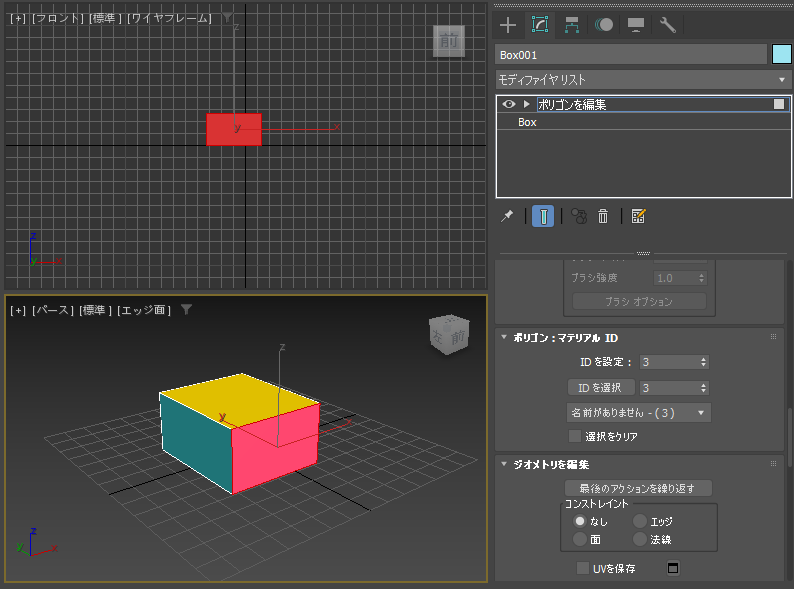Open the [エッジ面] shading menu
This screenshot has height=589, width=794.
click(144, 310)
